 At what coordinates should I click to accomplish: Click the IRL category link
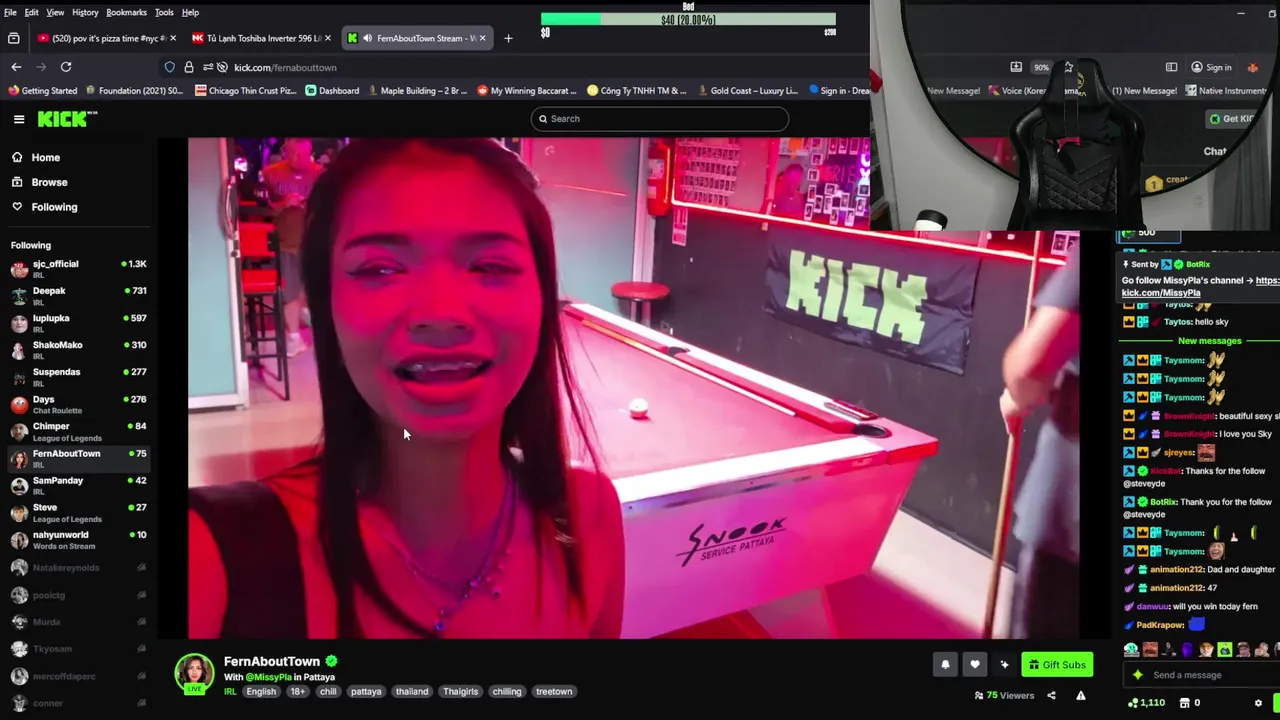pos(230,692)
